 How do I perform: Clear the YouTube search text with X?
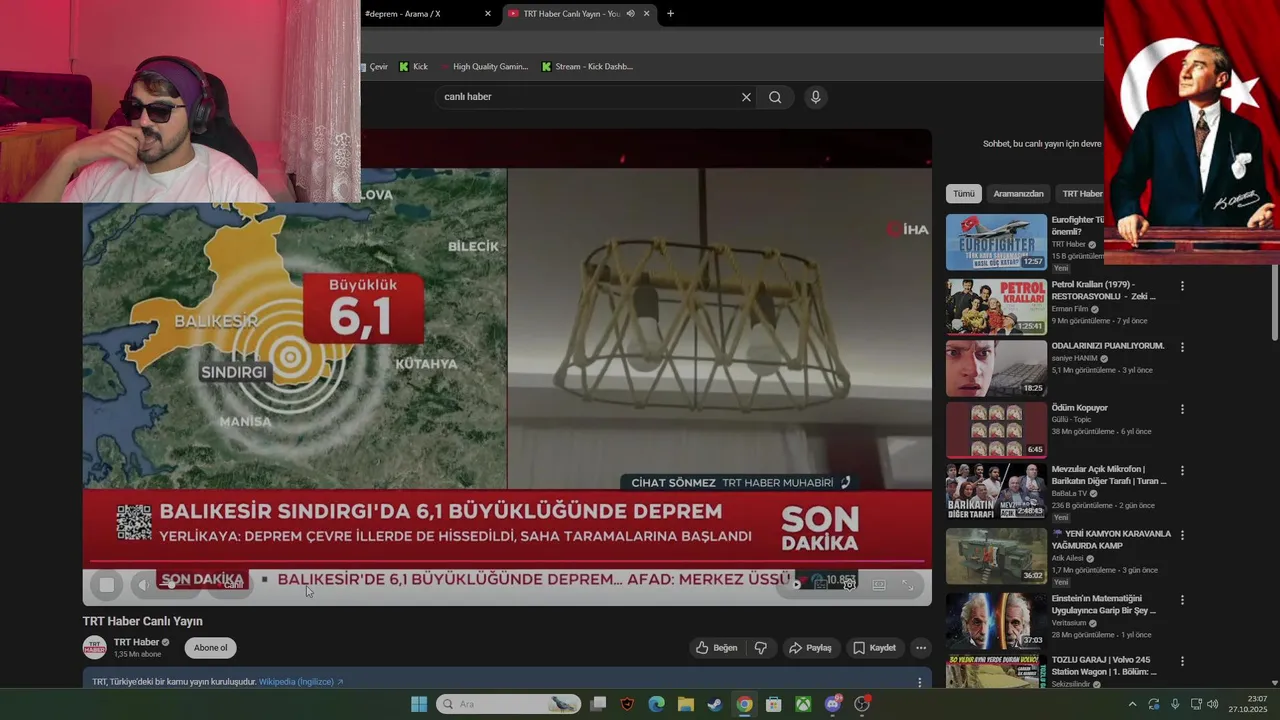pyautogui.click(x=746, y=97)
